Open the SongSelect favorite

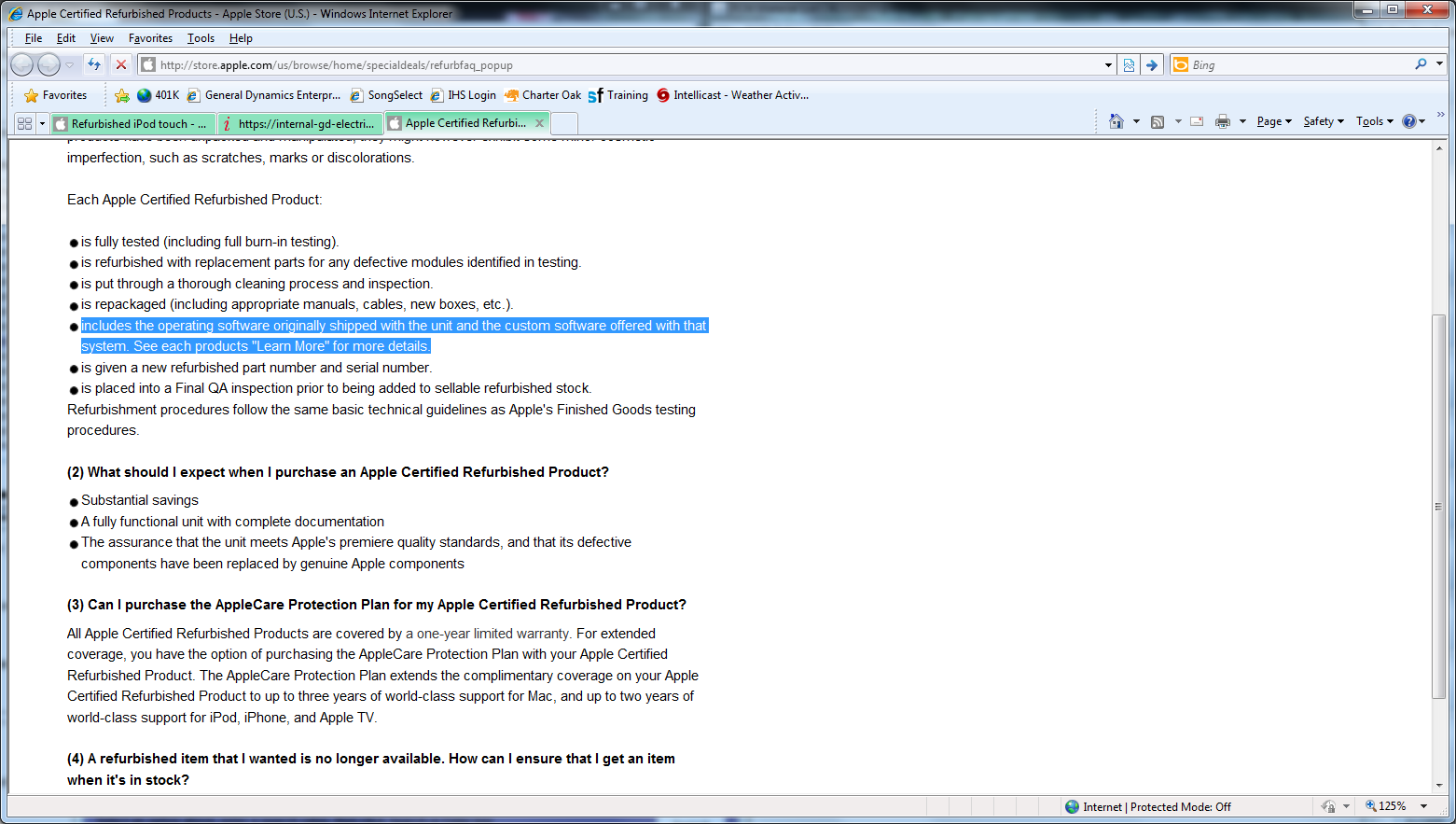click(386, 95)
